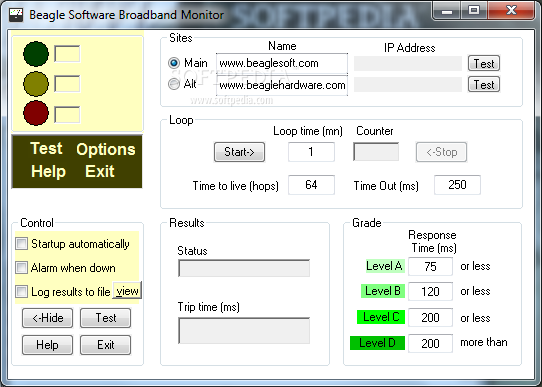Click the Level D response time field
Screen dimensions: 542x387
[430, 343]
